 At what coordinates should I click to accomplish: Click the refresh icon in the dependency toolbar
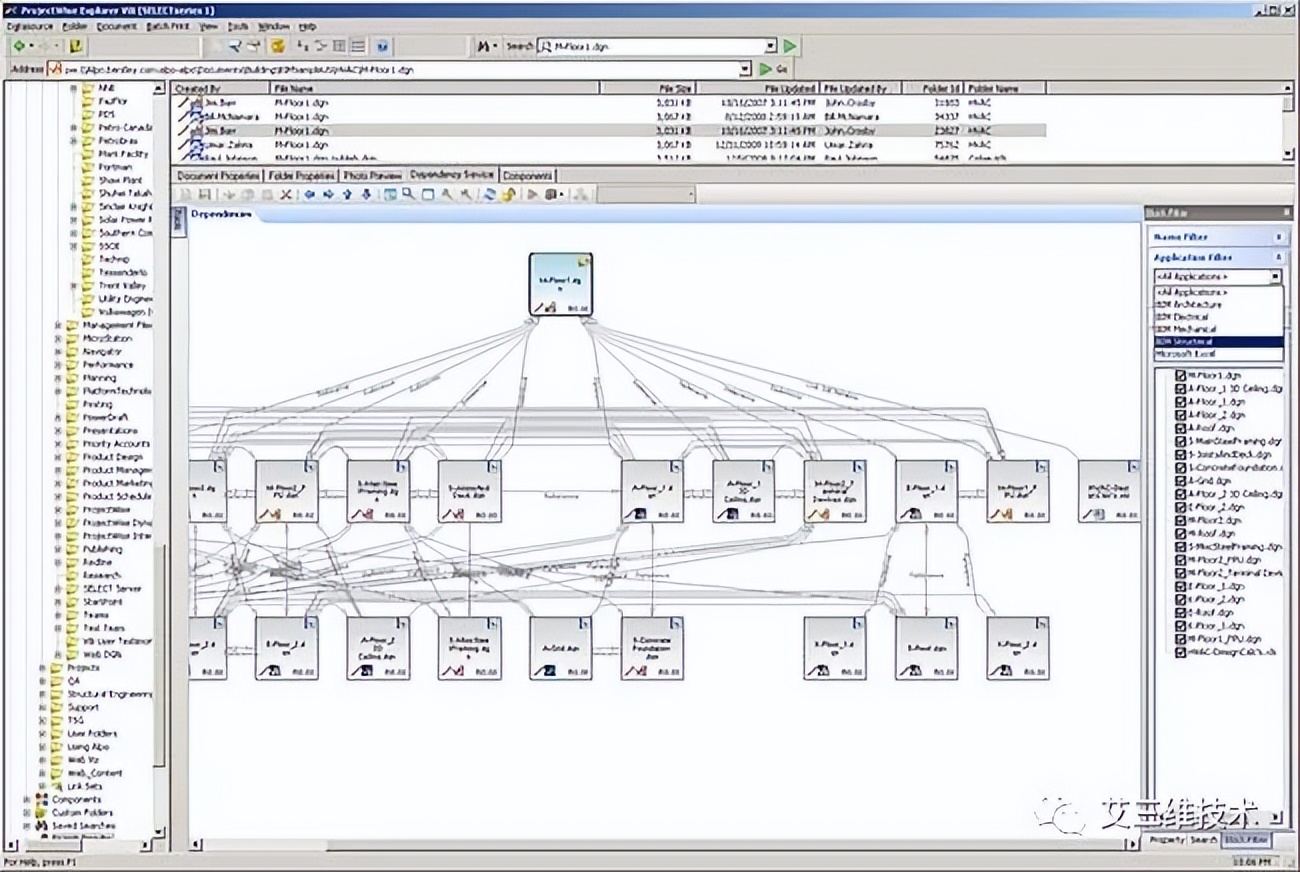point(490,194)
